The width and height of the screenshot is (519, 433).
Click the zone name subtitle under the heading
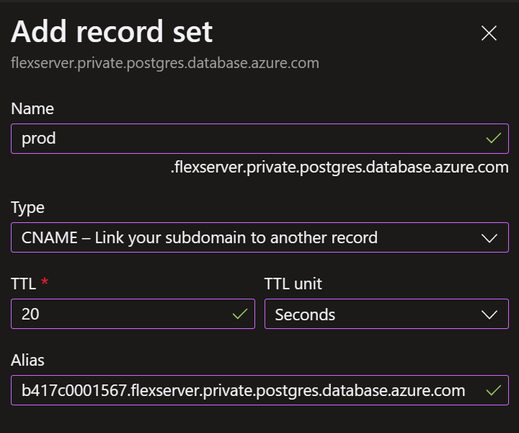click(165, 63)
